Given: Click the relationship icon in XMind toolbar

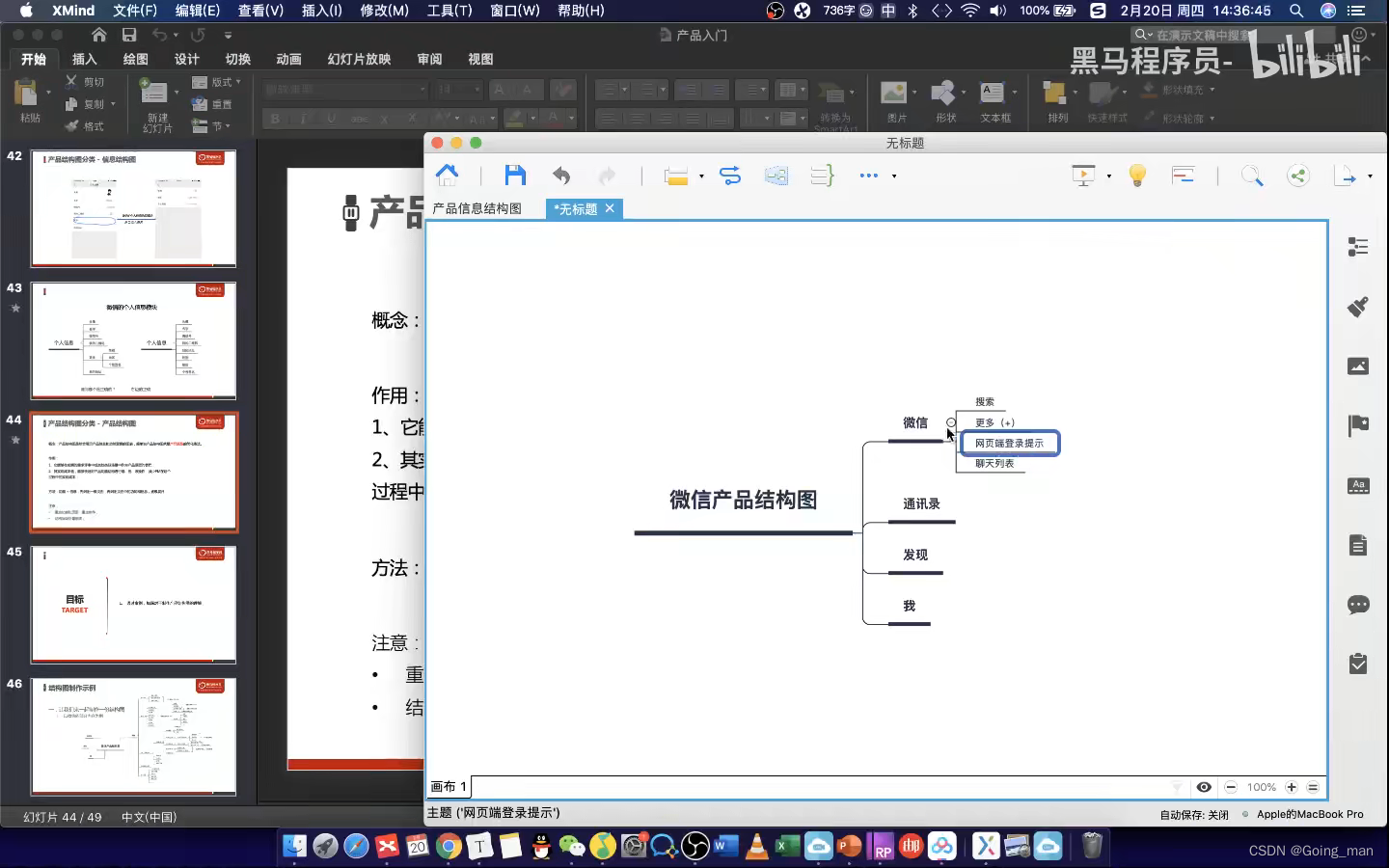Looking at the screenshot, I should [730, 176].
